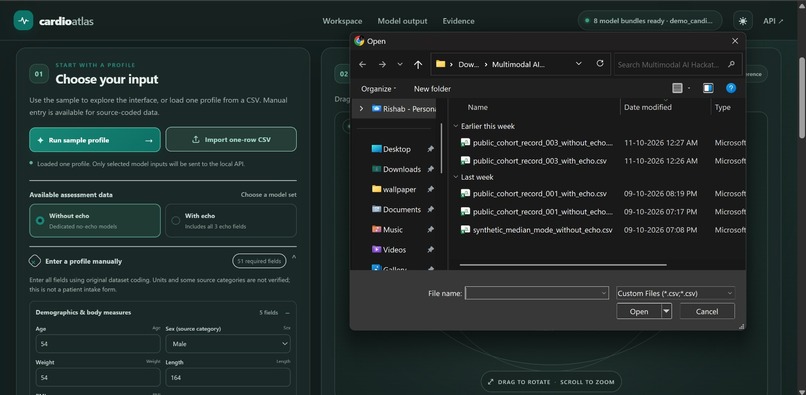Screen dimensions: 806x395
Task: Open the API external link
Action: point(774,21)
